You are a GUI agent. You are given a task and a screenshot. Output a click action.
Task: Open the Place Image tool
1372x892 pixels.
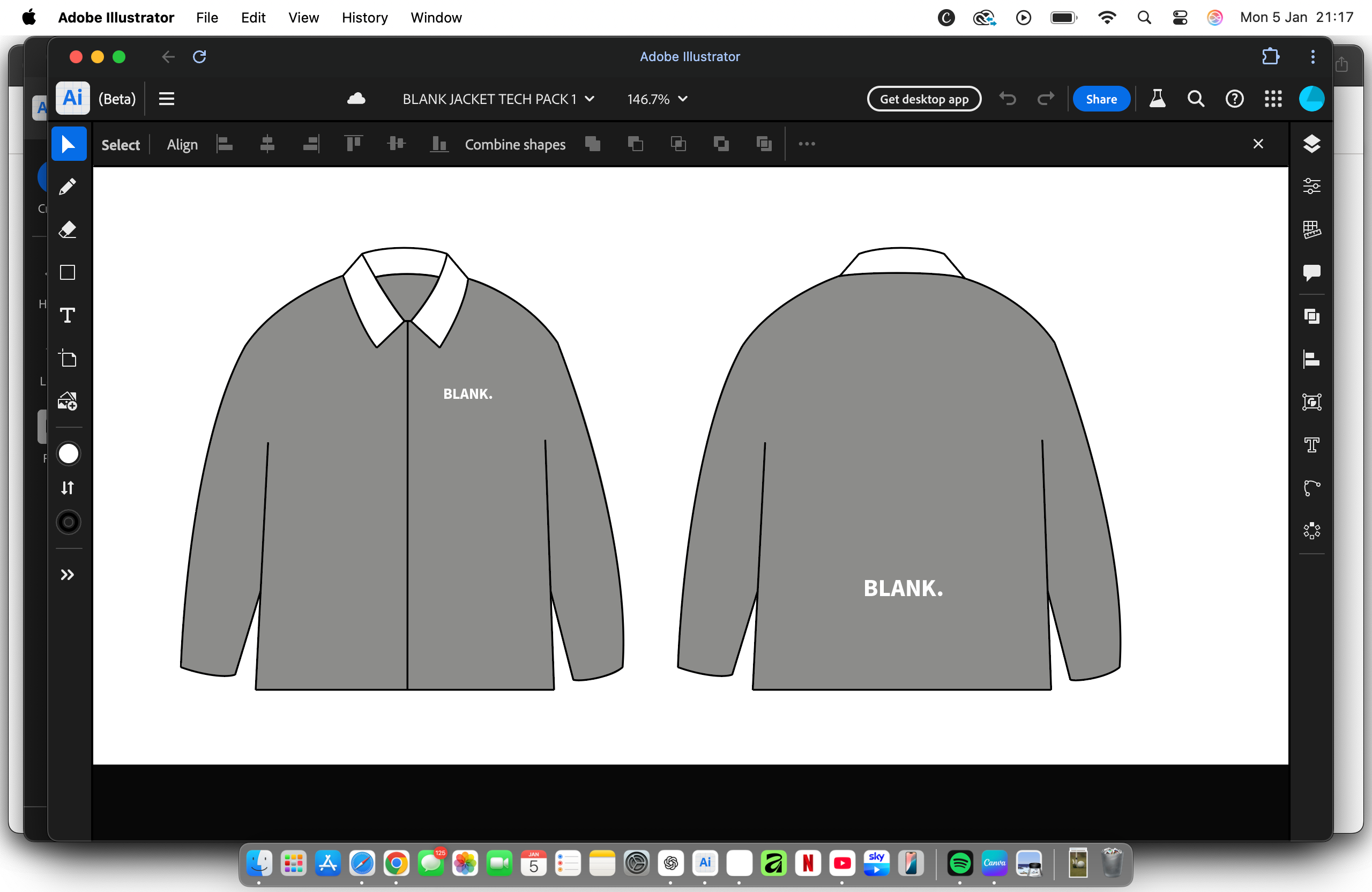[68, 402]
